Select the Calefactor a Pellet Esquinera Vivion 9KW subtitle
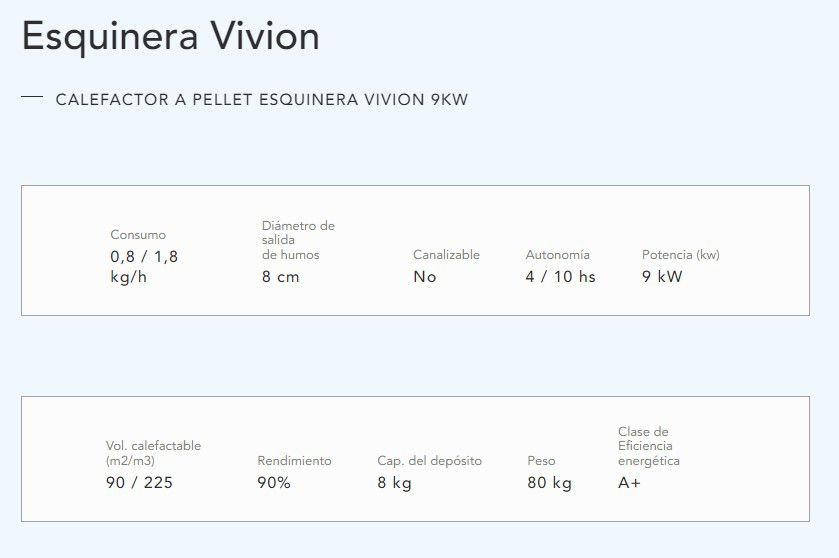Viewport: 839px width, 558px height. [262, 100]
